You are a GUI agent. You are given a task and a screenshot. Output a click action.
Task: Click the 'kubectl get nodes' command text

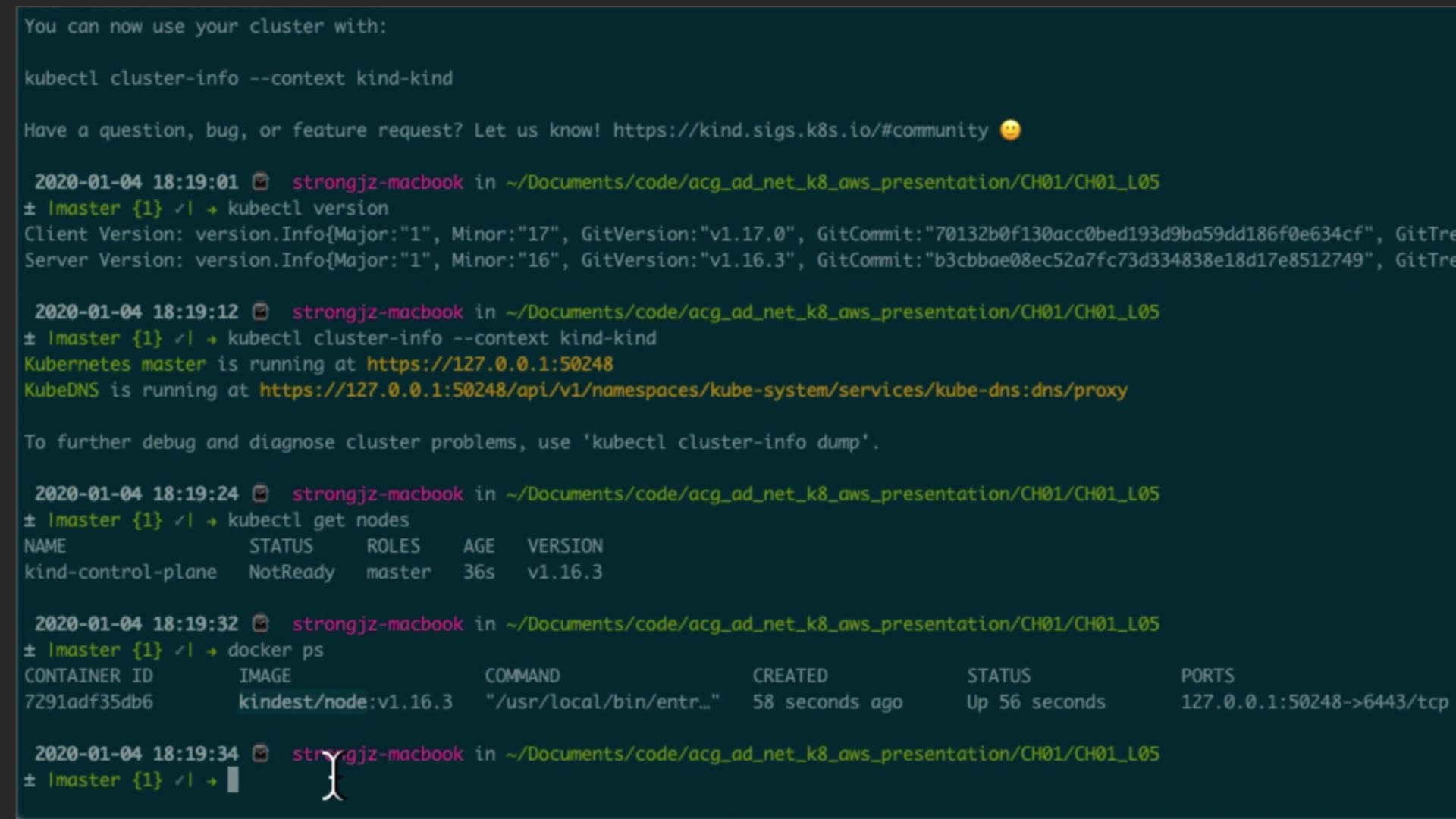pos(318,520)
